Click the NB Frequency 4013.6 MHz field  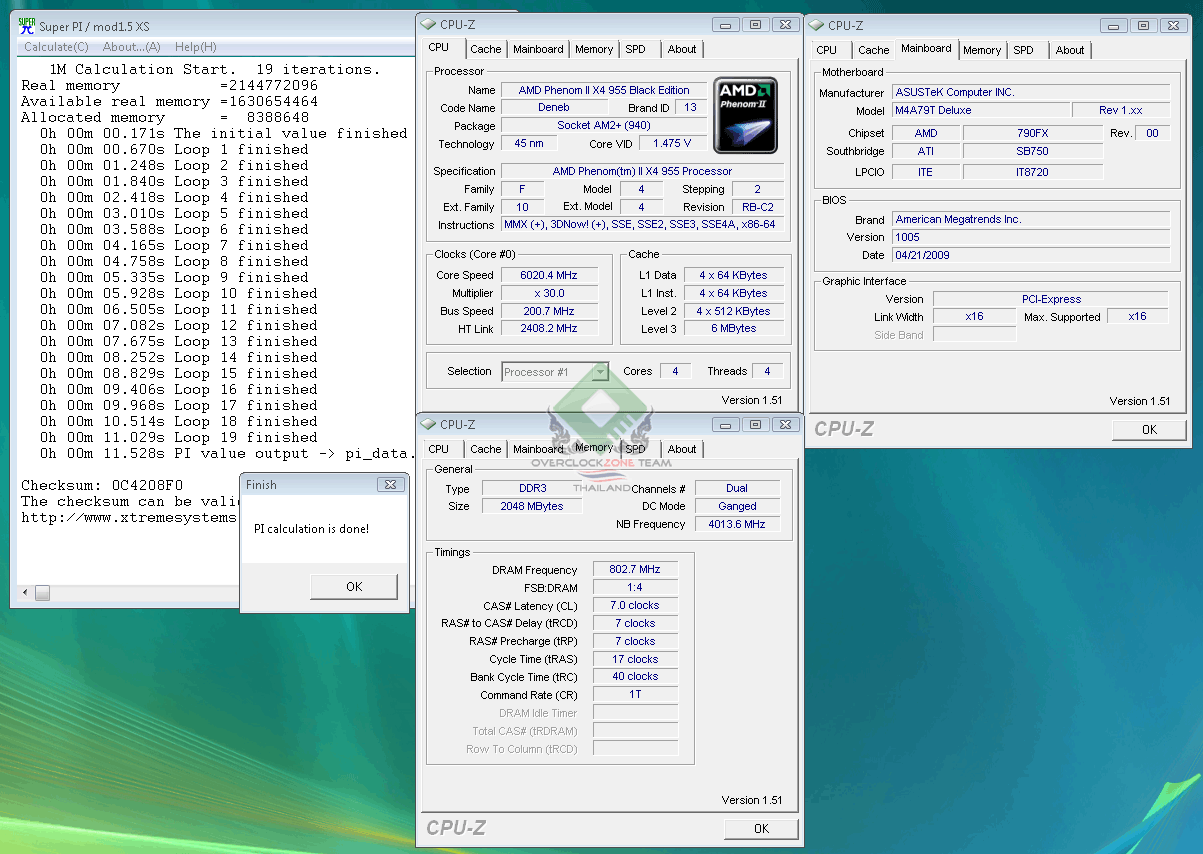coord(737,524)
